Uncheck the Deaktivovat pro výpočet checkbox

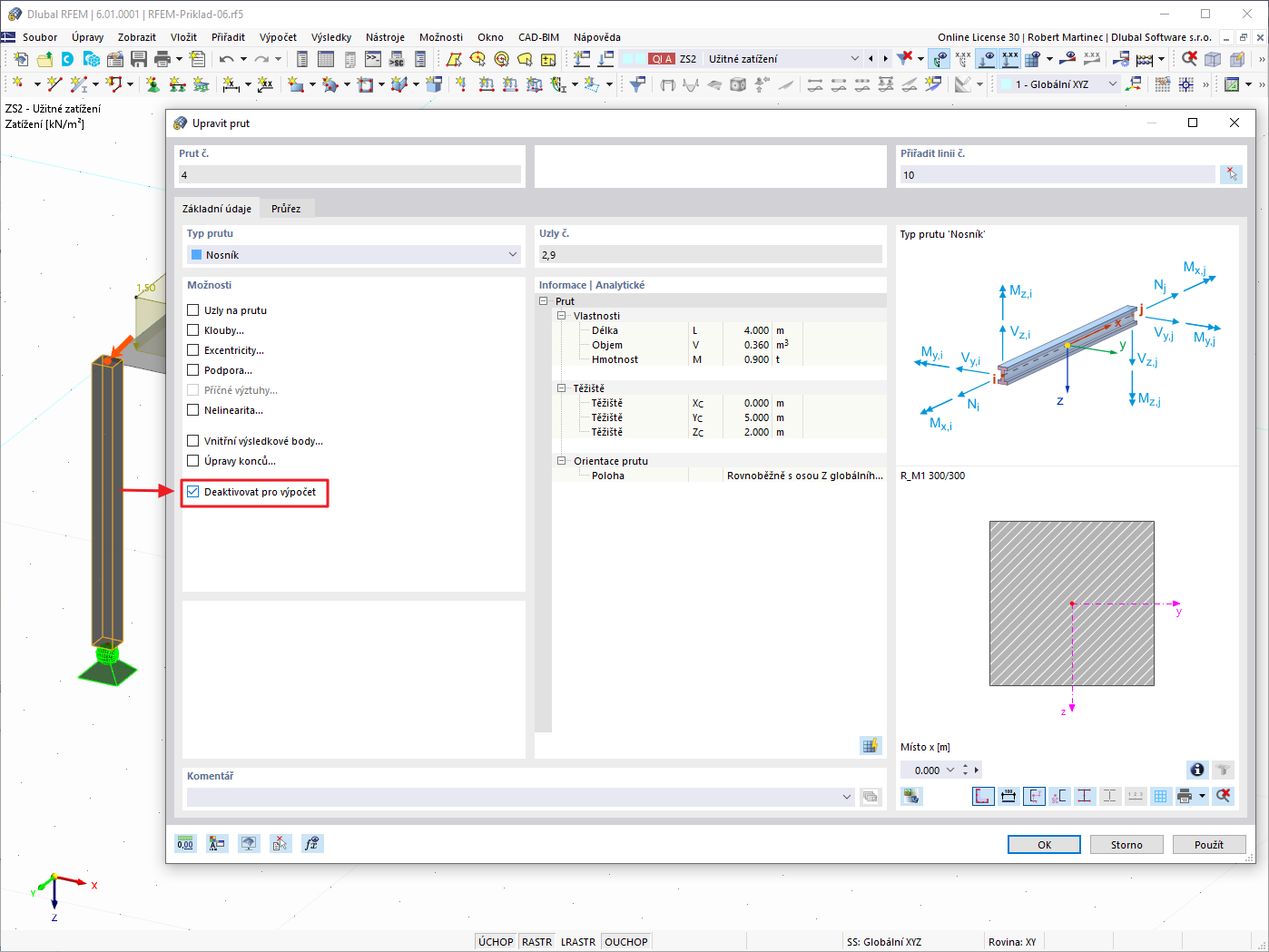coord(192,491)
